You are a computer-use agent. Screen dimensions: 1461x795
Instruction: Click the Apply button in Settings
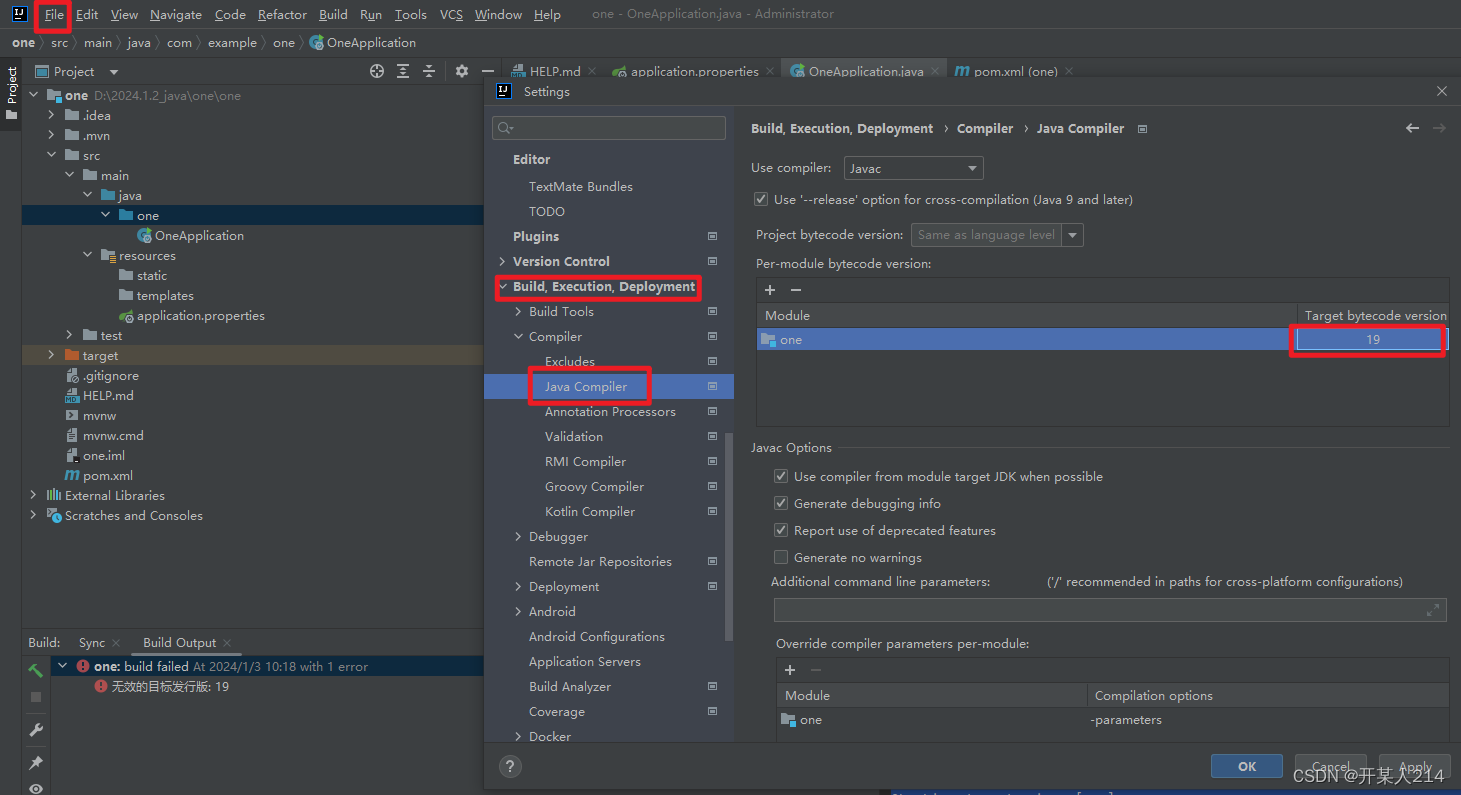(1415, 766)
